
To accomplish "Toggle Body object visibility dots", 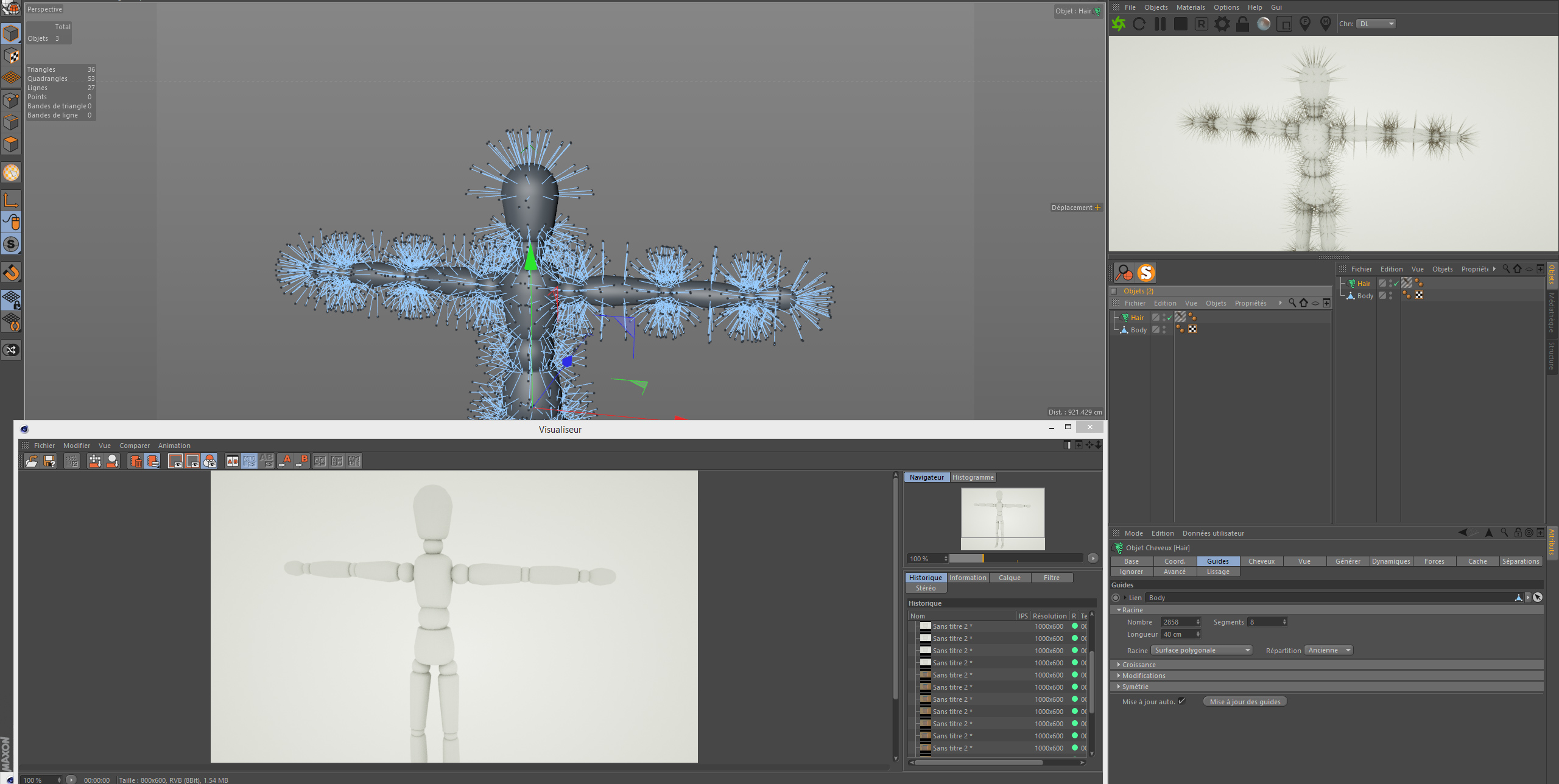I will pyautogui.click(x=1164, y=329).
